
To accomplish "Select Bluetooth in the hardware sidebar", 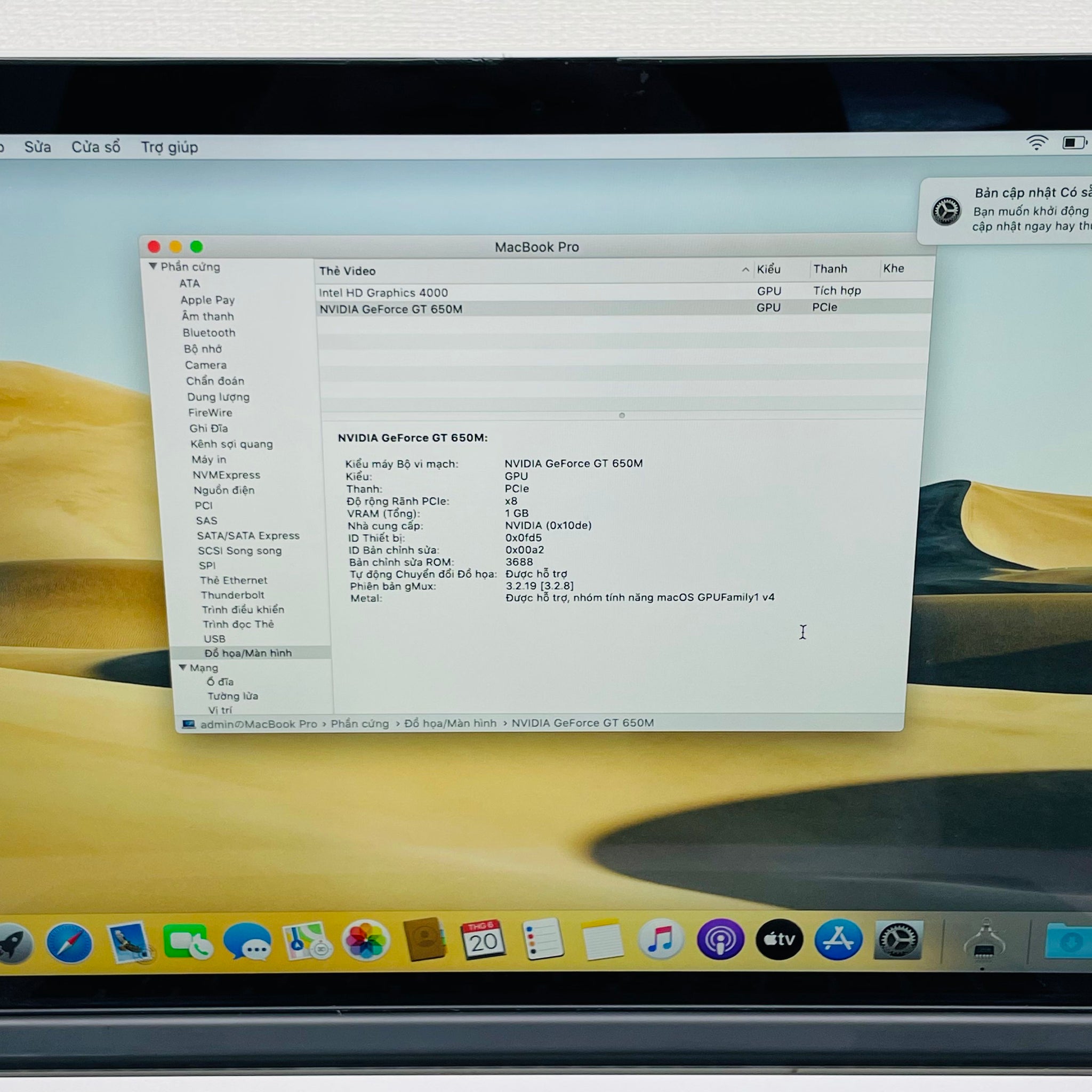I will (208, 333).
